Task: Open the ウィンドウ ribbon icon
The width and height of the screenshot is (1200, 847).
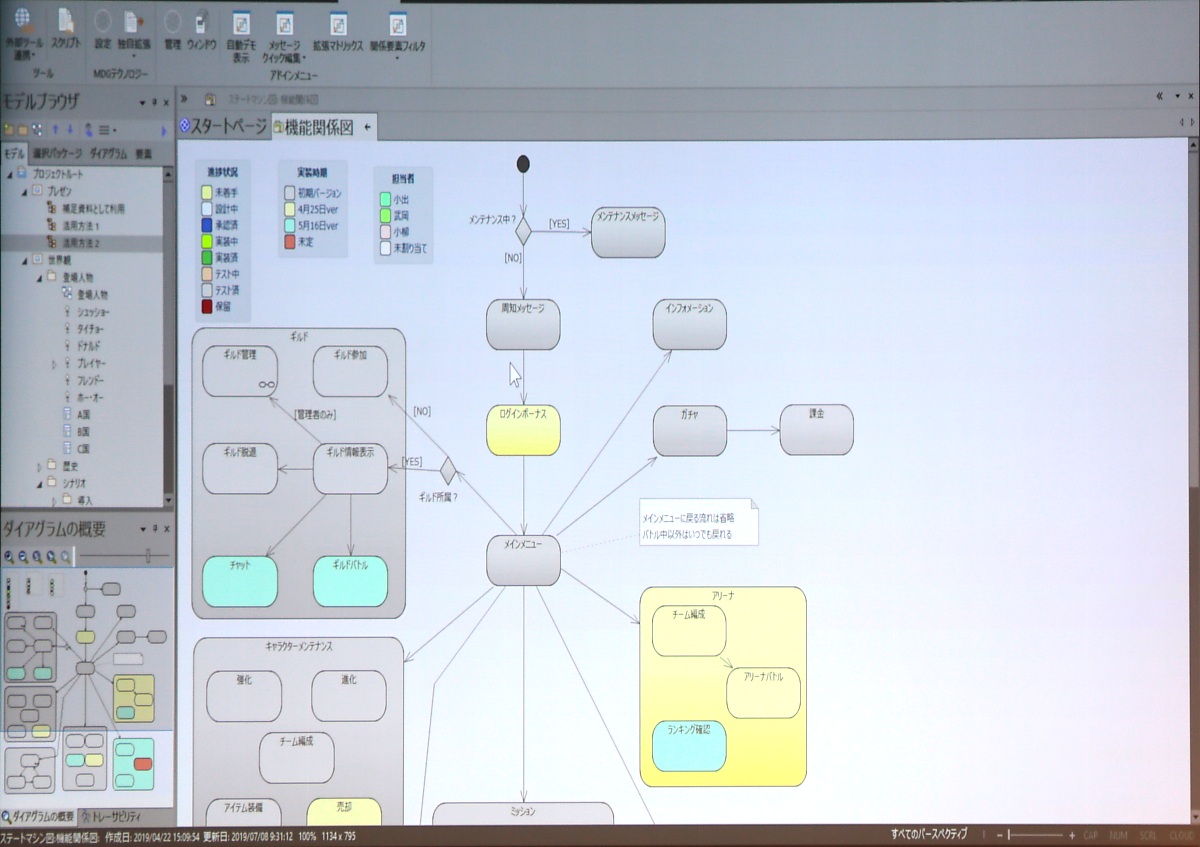Action: pos(200,22)
